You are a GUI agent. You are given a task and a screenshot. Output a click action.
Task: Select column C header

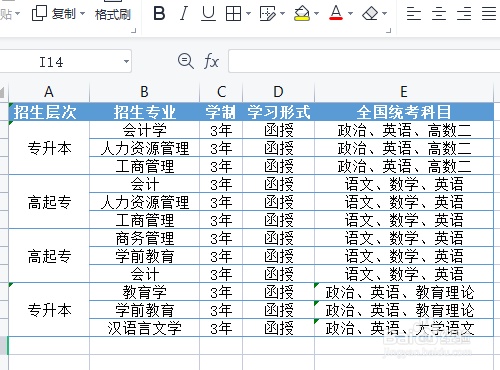(221, 92)
